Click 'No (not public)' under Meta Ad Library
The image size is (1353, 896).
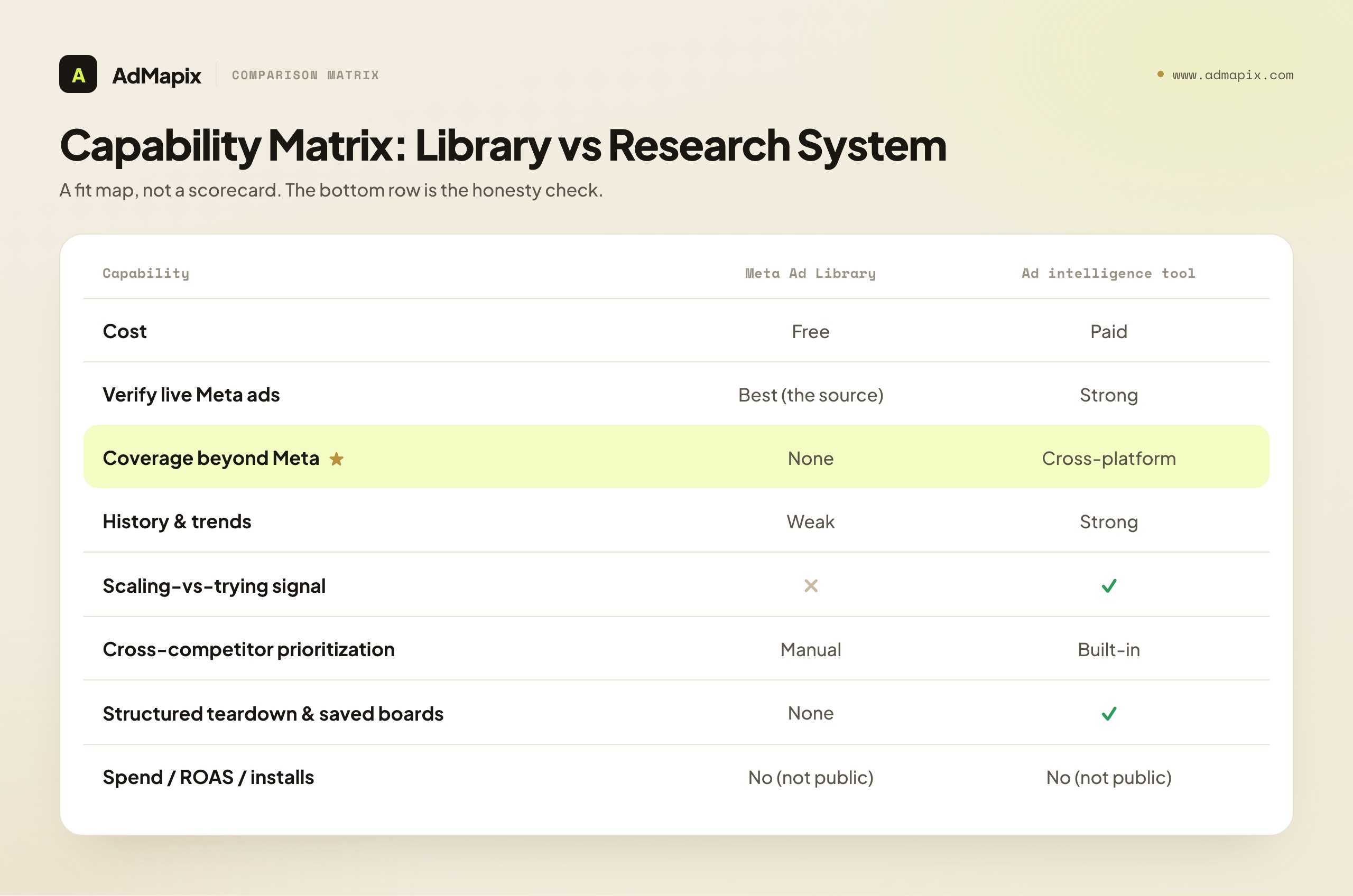[x=811, y=778]
